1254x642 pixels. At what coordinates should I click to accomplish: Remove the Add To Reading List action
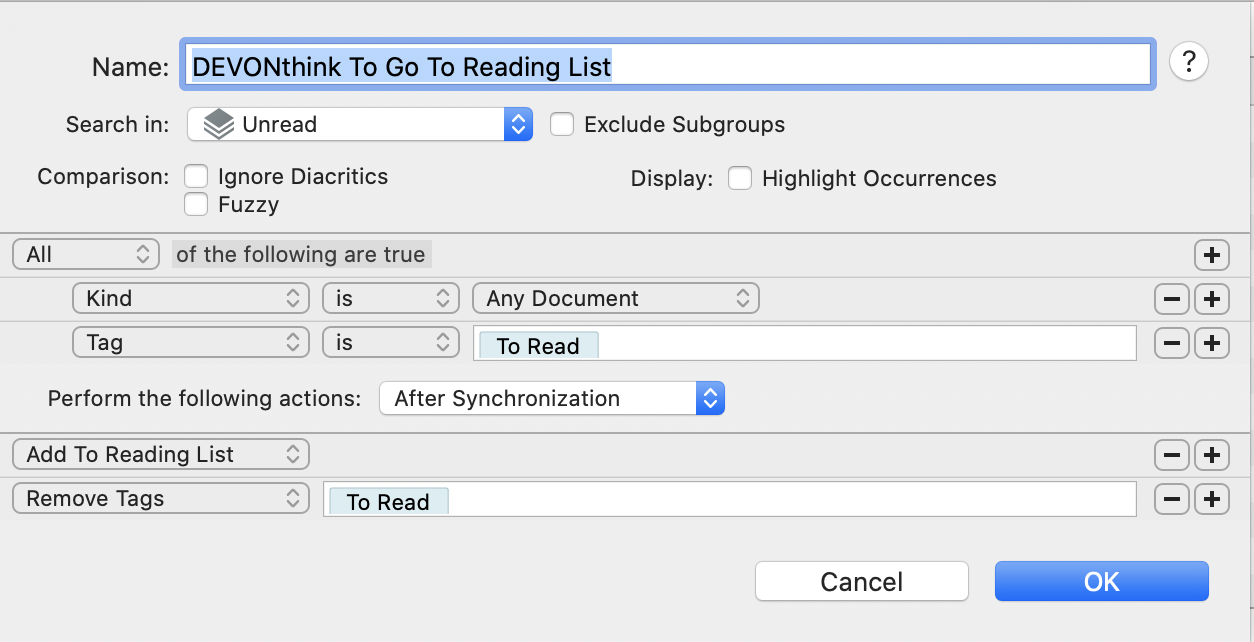tap(1171, 454)
